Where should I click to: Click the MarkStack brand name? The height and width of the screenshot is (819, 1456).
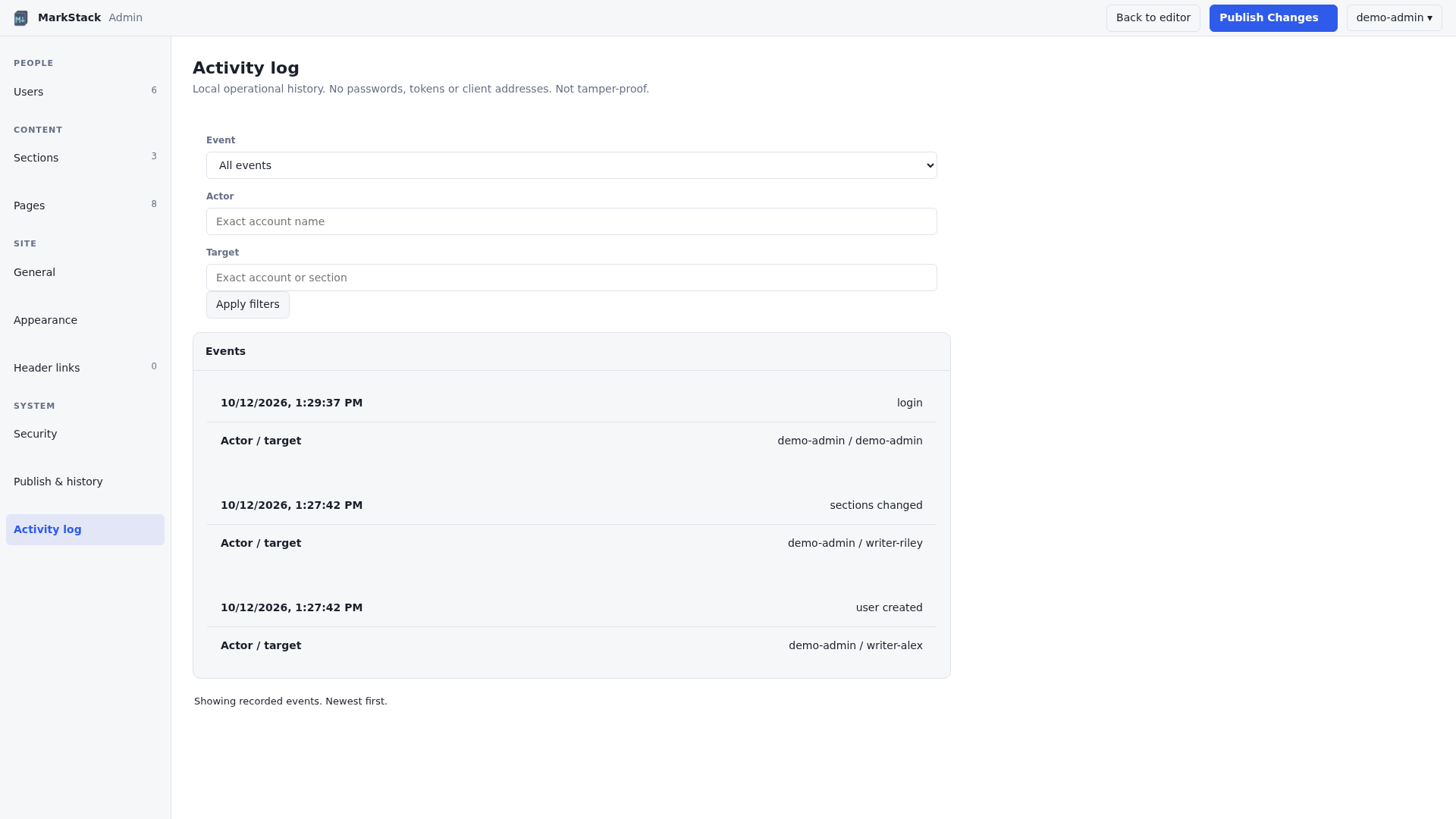coord(69,17)
